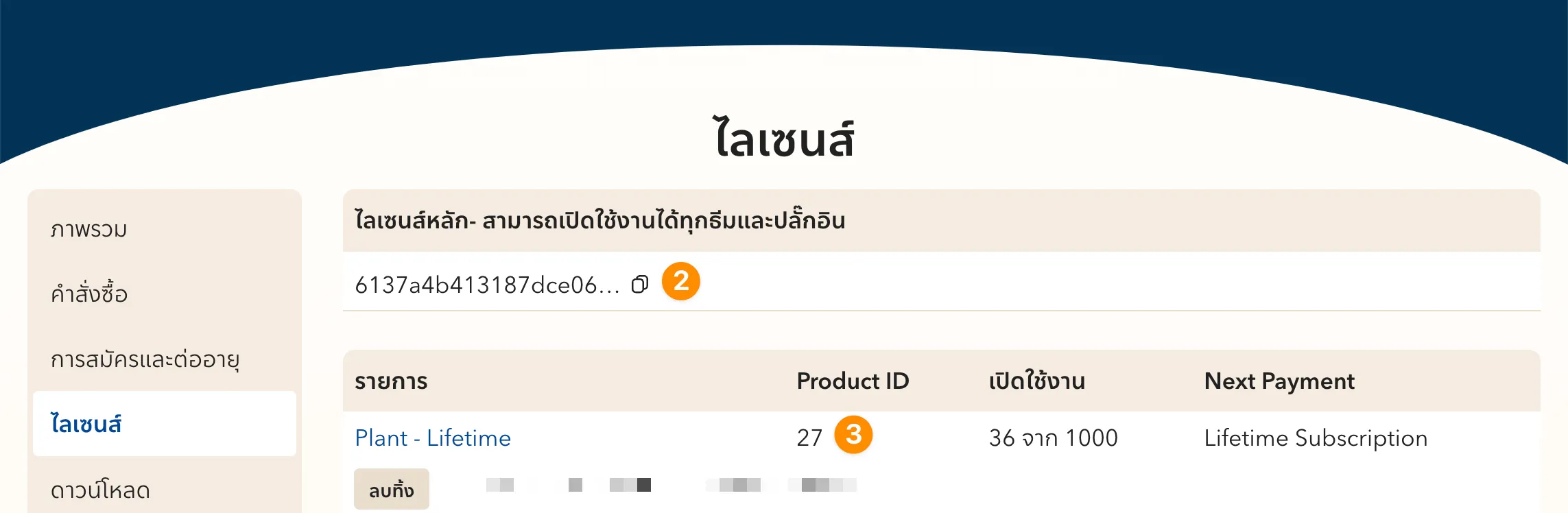Click the Lifetime Subscription payment text

(x=1316, y=438)
